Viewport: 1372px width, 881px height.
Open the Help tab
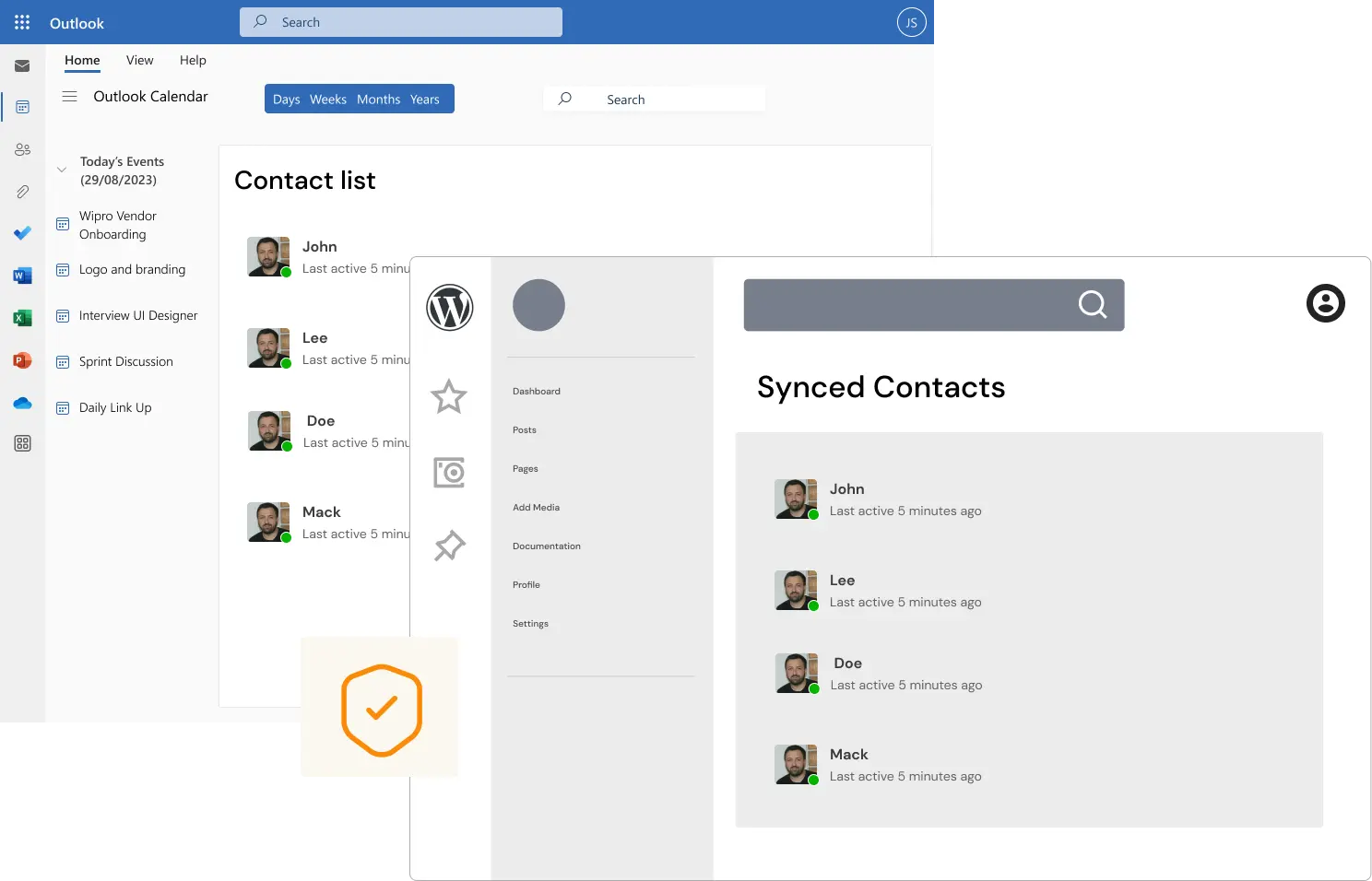coord(193,60)
